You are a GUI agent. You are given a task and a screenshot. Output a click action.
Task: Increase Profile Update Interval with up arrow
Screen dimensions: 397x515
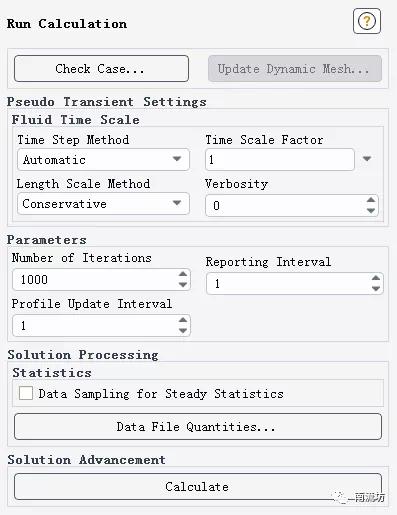point(183,320)
